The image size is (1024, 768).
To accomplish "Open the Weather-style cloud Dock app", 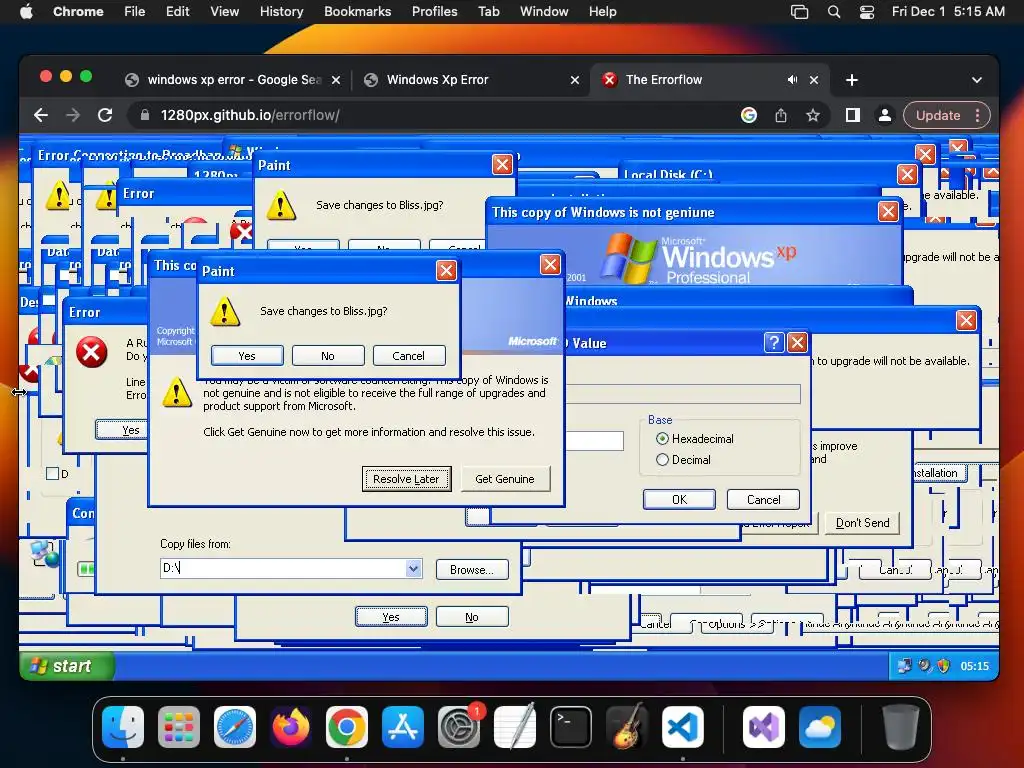I will tap(820, 727).
